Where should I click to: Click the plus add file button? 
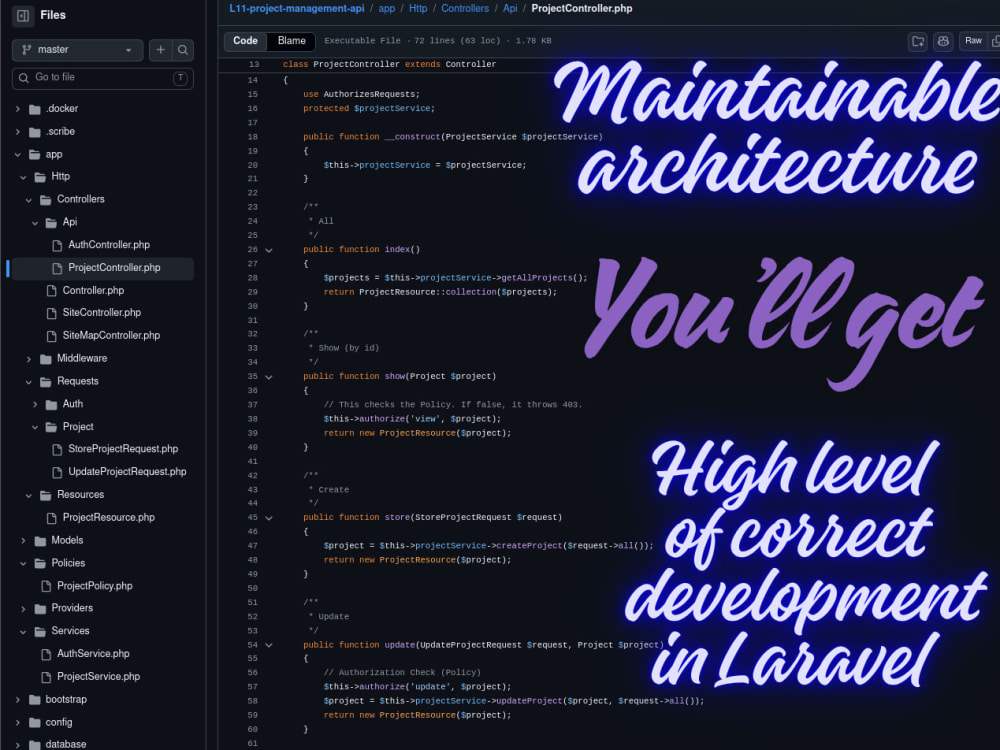tap(160, 50)
